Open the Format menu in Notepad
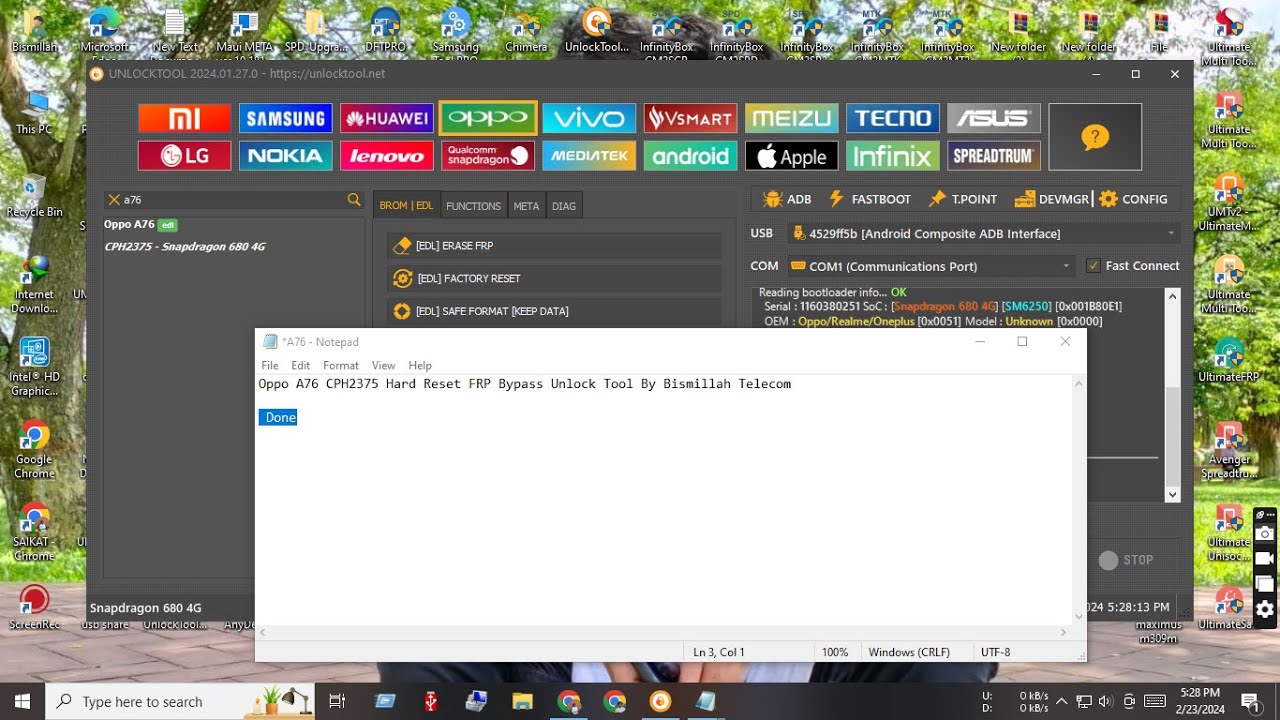The height and width of the screenshot is (720, 1280). [x=340, y=365]
